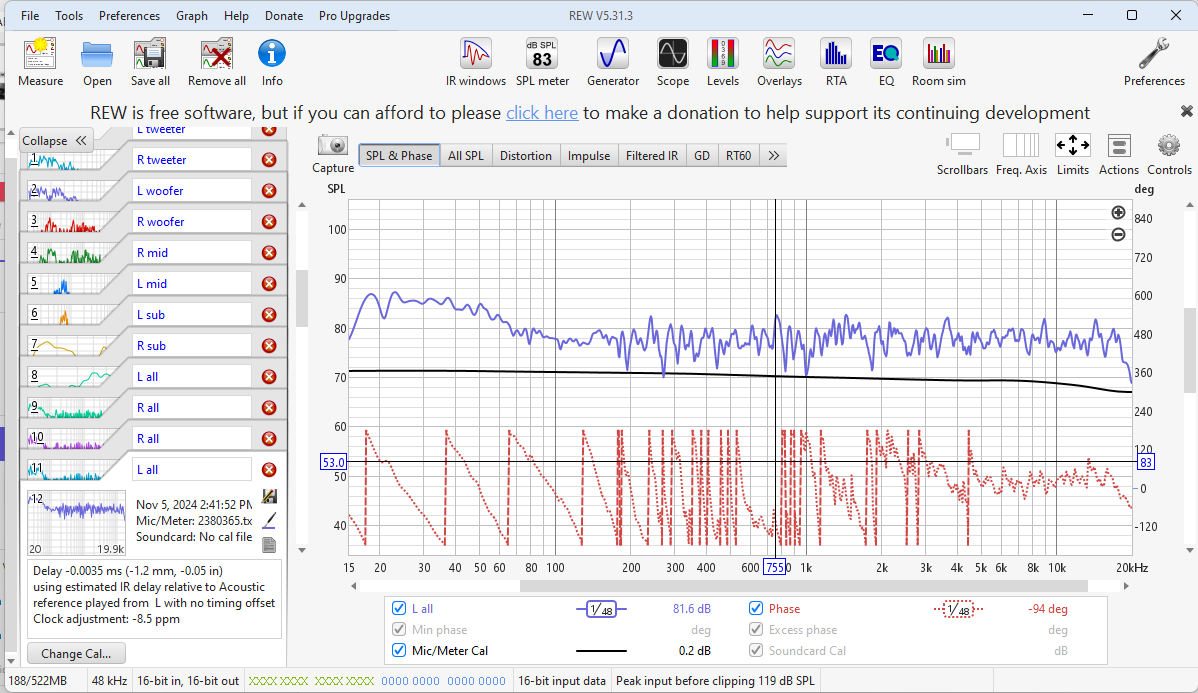
Task: Edit the R woofer name field
Action: coord(192,222)
